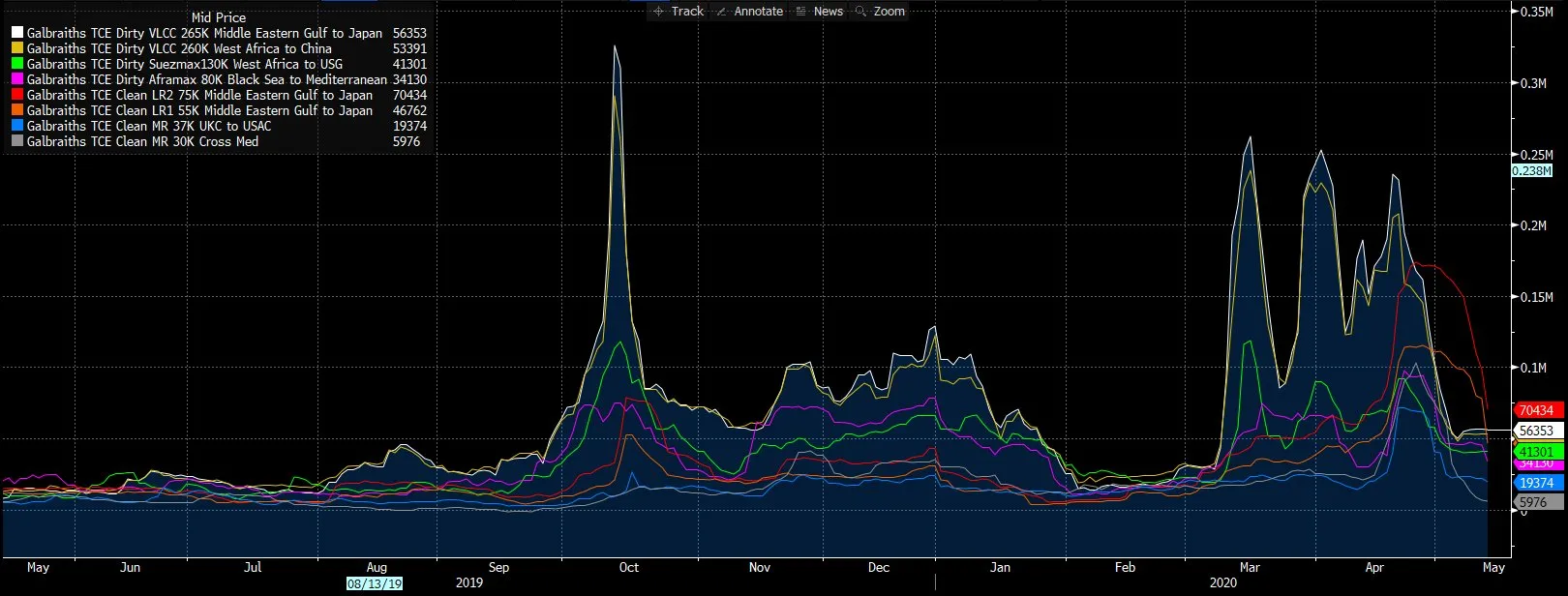
Task: Click the 0.238M cursor value label
Action: pyautogui.click(x=1531, y=170)
